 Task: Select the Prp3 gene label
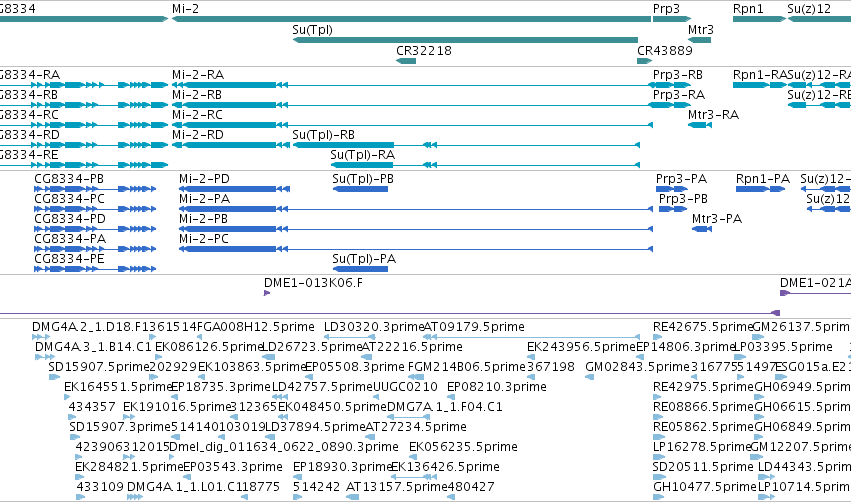pyautogui.click(x=666, y=9)
